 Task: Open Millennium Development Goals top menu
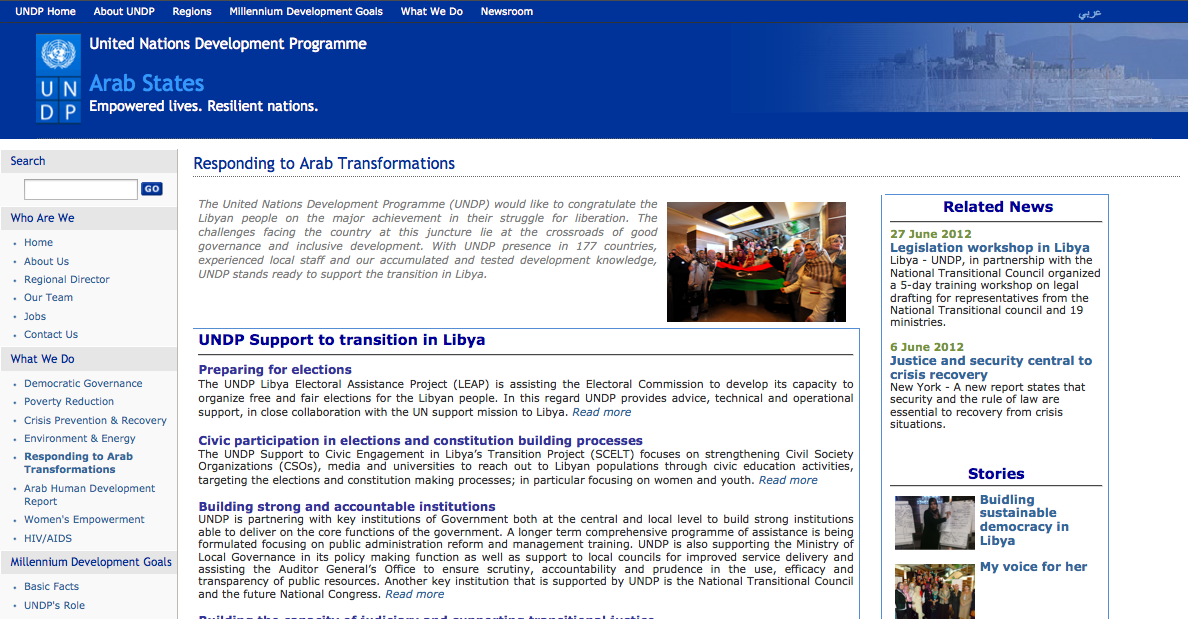coord(306,11)
